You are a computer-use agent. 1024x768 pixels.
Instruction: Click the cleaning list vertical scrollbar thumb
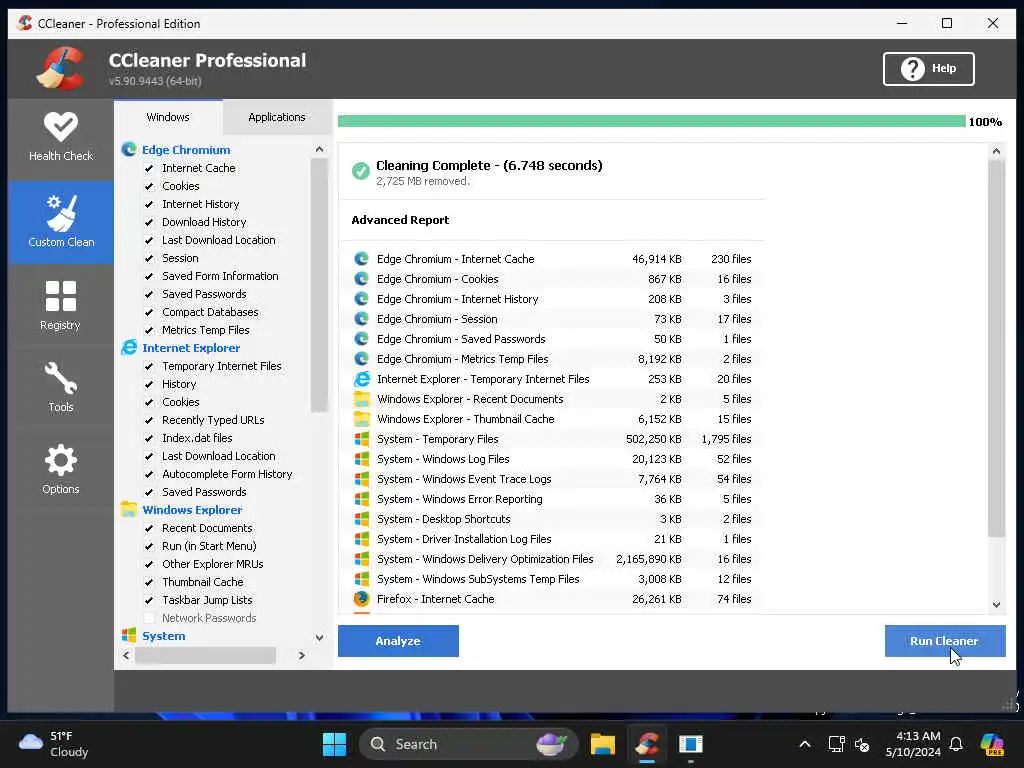click(x=319, y=285)
